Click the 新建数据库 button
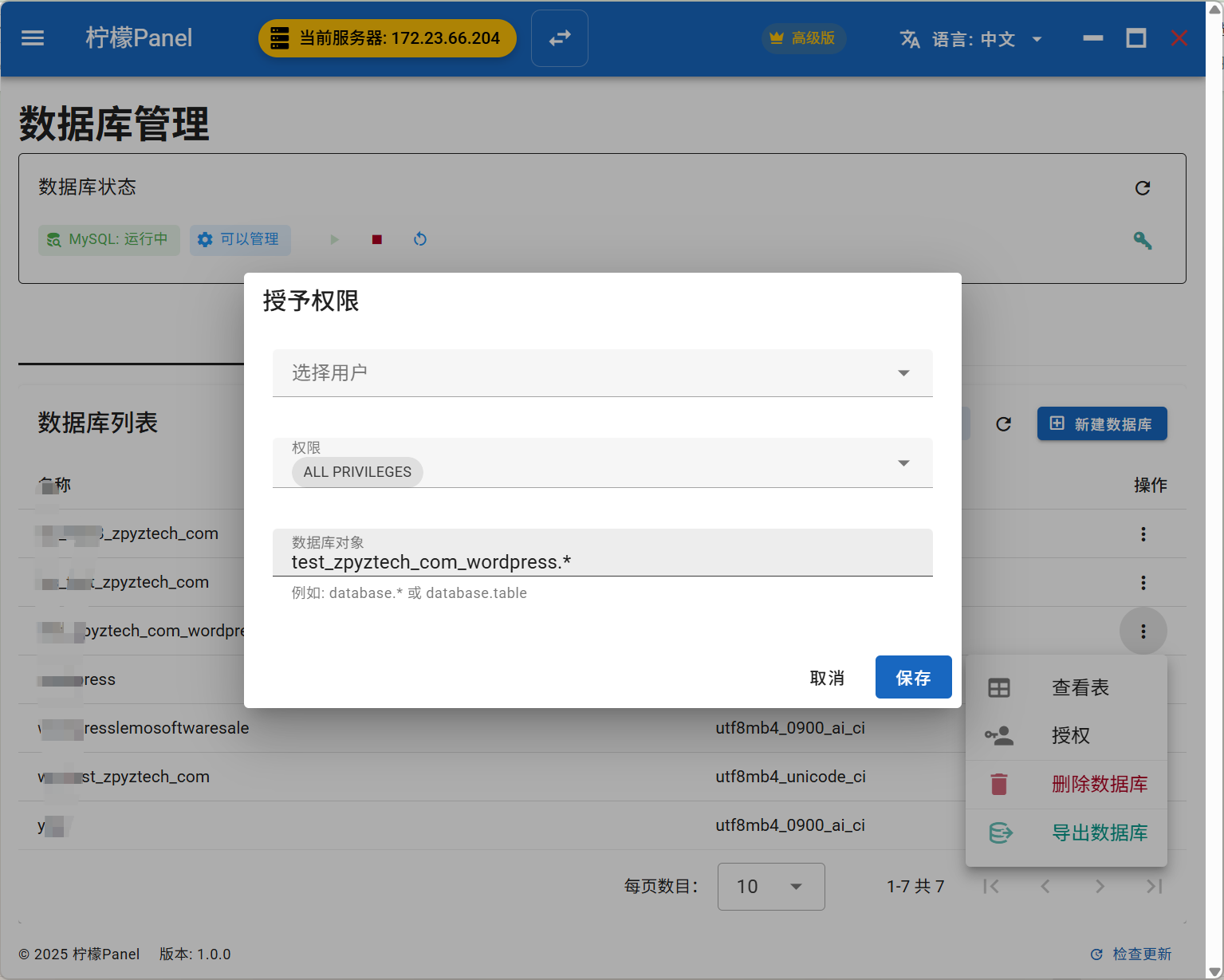1224x980 pixels. tap(1101, 424)
